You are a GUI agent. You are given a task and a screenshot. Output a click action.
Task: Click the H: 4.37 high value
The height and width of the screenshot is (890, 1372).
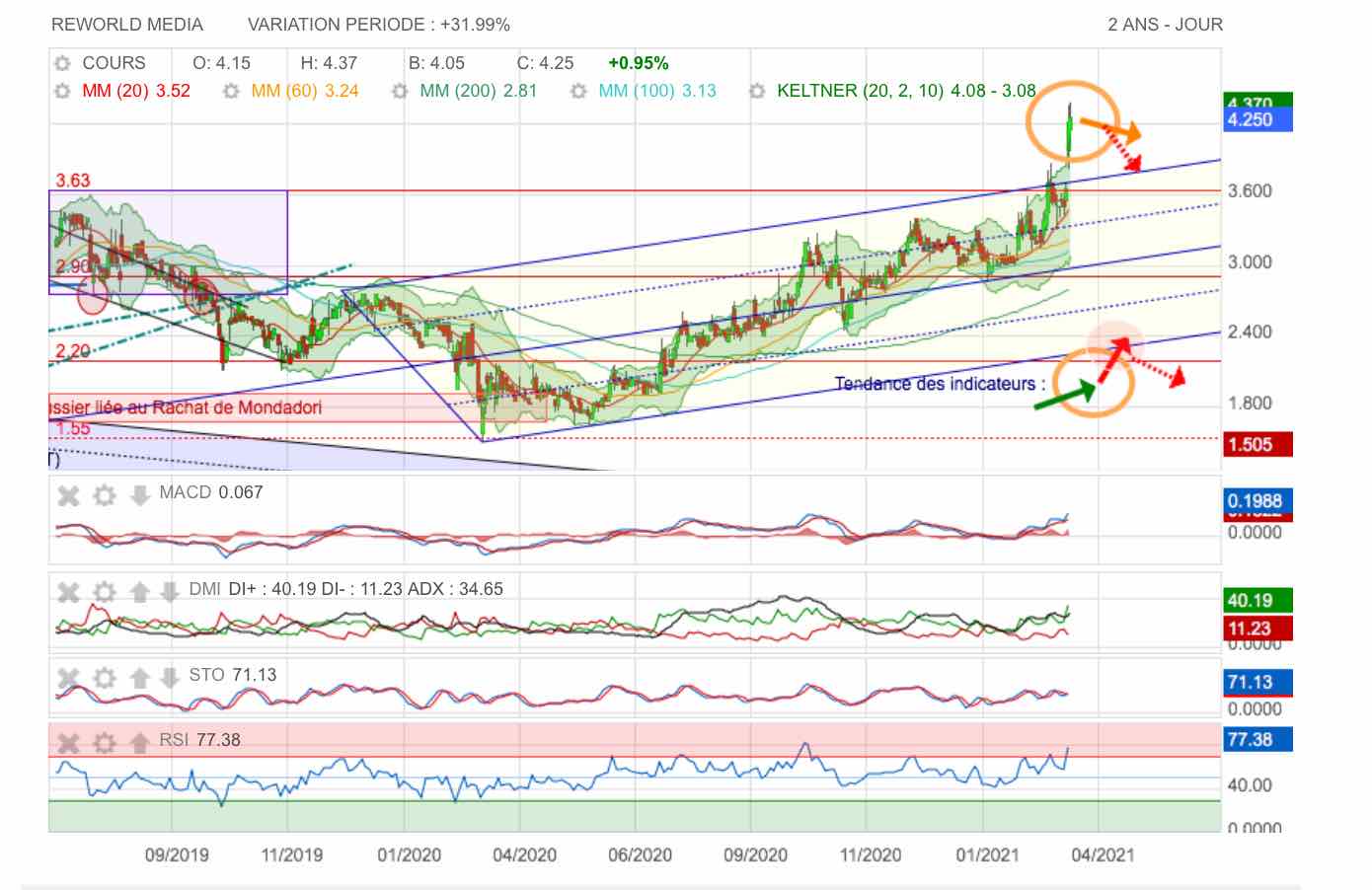click(x=329, y=63)
